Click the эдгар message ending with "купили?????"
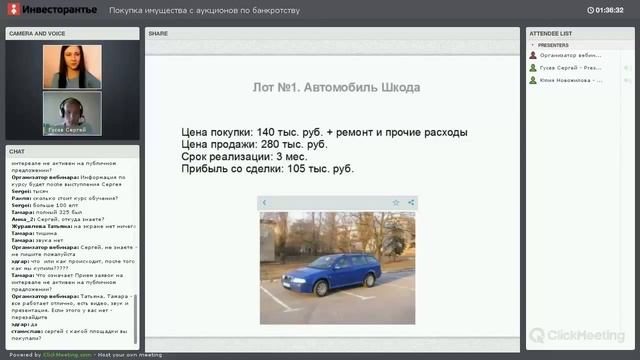 [x=73, y=265]
